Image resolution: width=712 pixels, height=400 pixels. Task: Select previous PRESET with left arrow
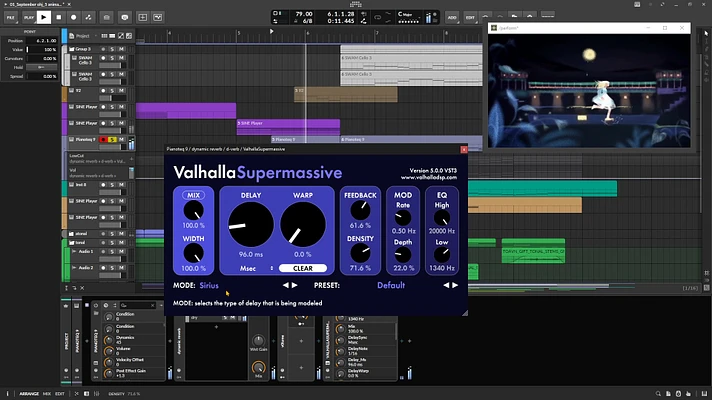click(446, 285)
